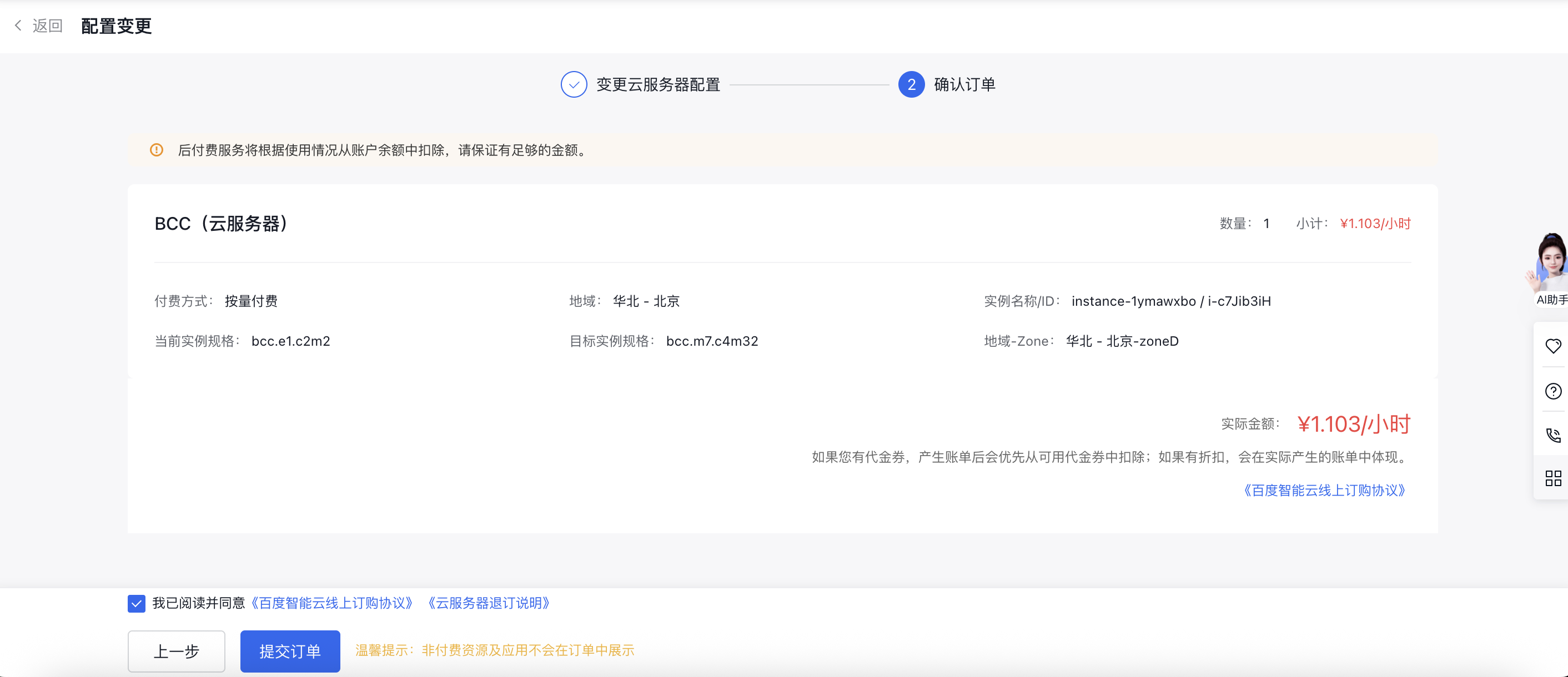The width and height of the screenshot is (1568, 677).
Task: Click the orange warning icon in the notice banner
Action: 157,150
